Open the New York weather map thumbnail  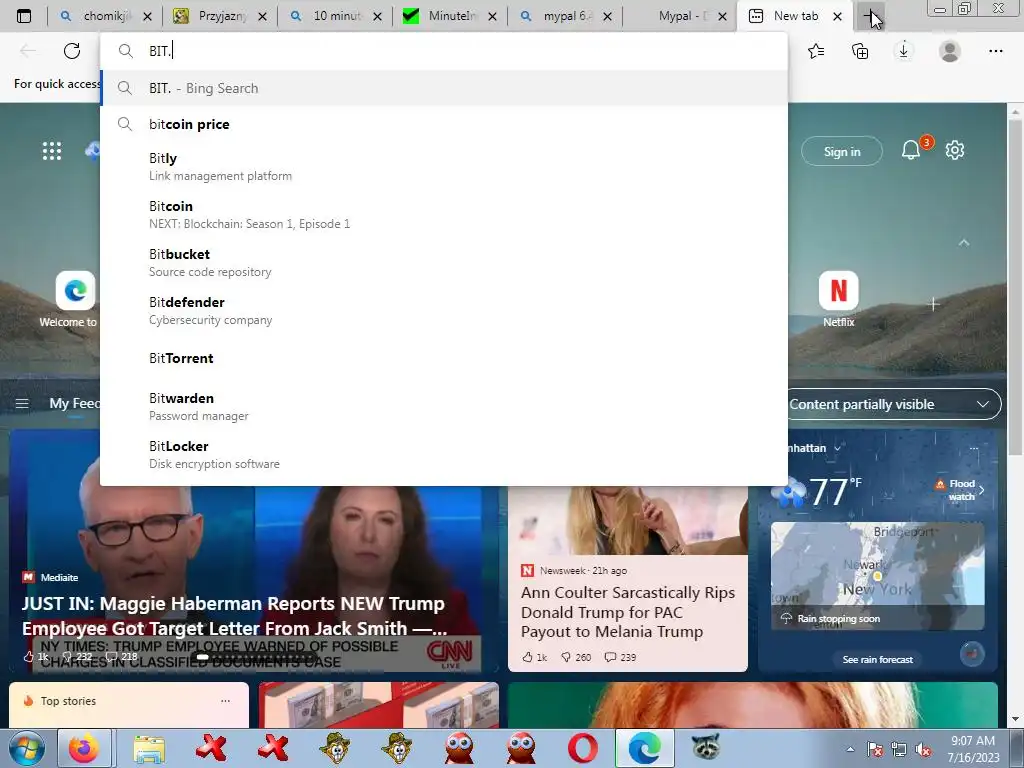point(878,576)
